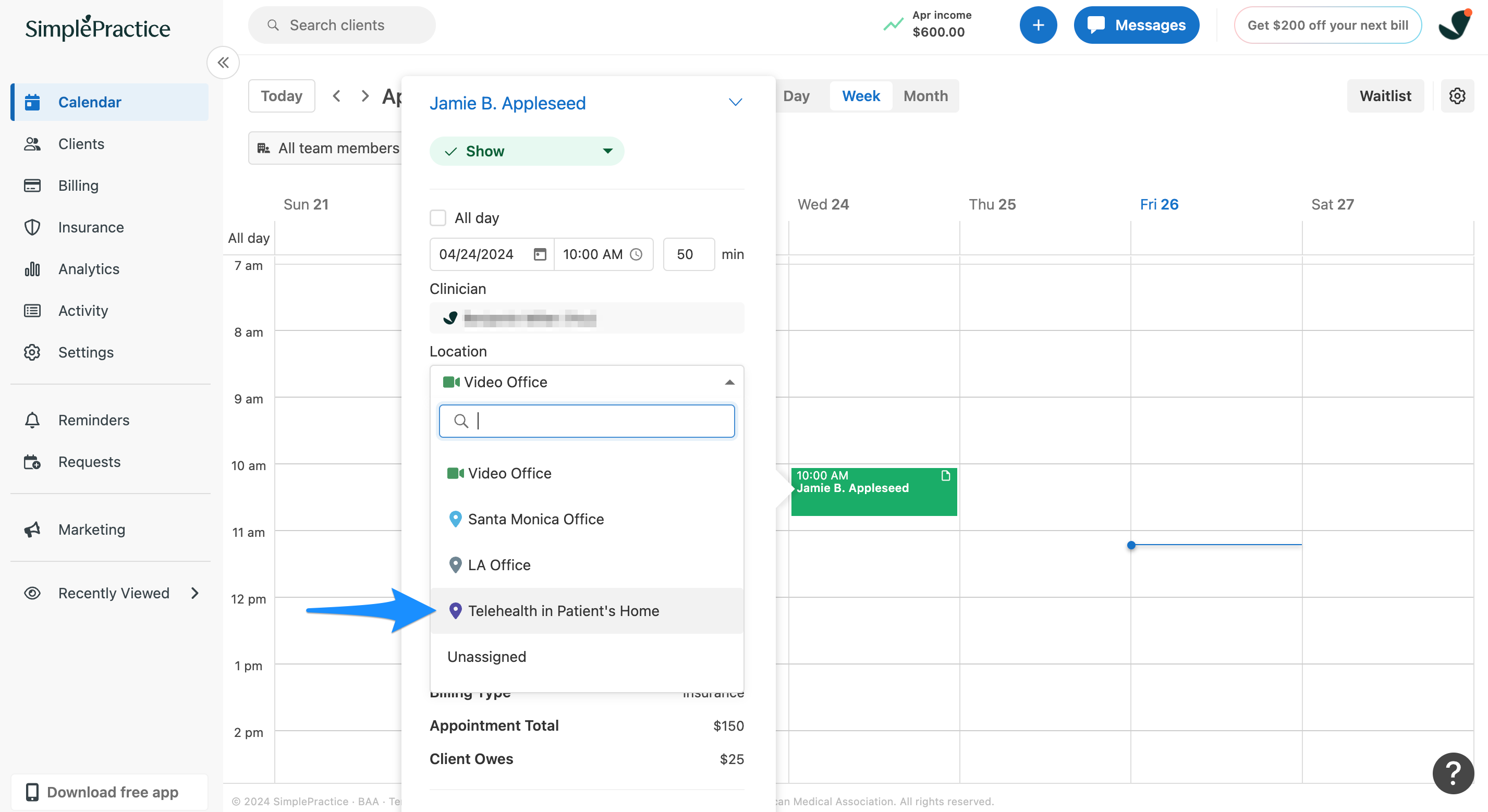Open the Insurance shield sidebar item
Image resolution: width=1488 pixels, height=812 pixels.
91,227
